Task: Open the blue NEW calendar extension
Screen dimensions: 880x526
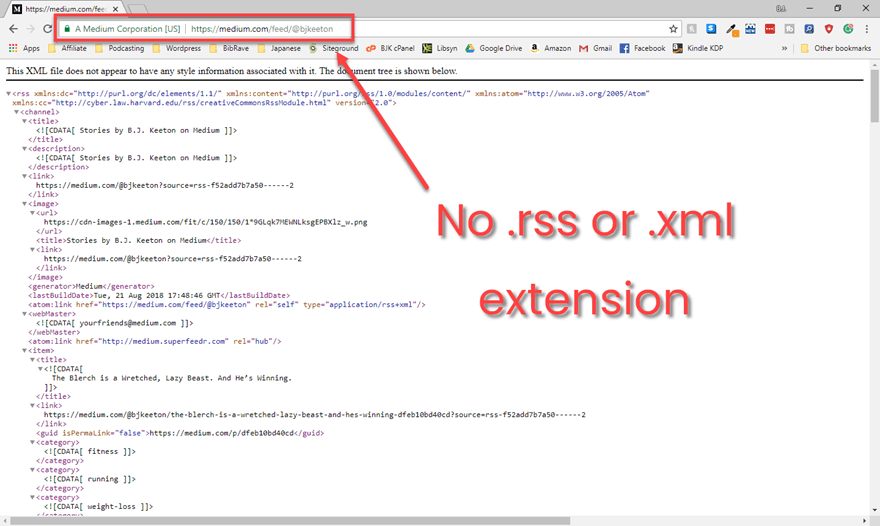Action: tap(750, 29)
